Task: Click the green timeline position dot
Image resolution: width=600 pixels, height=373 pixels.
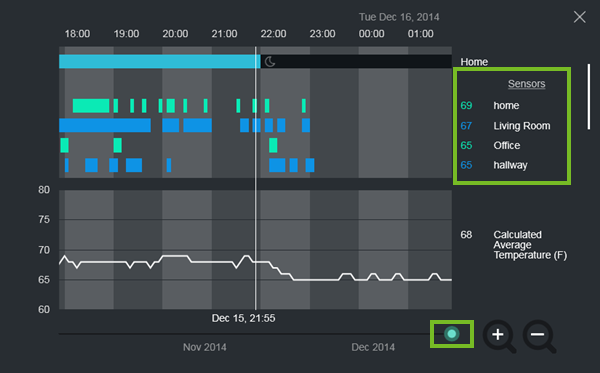Action: [x=452, y=334]
